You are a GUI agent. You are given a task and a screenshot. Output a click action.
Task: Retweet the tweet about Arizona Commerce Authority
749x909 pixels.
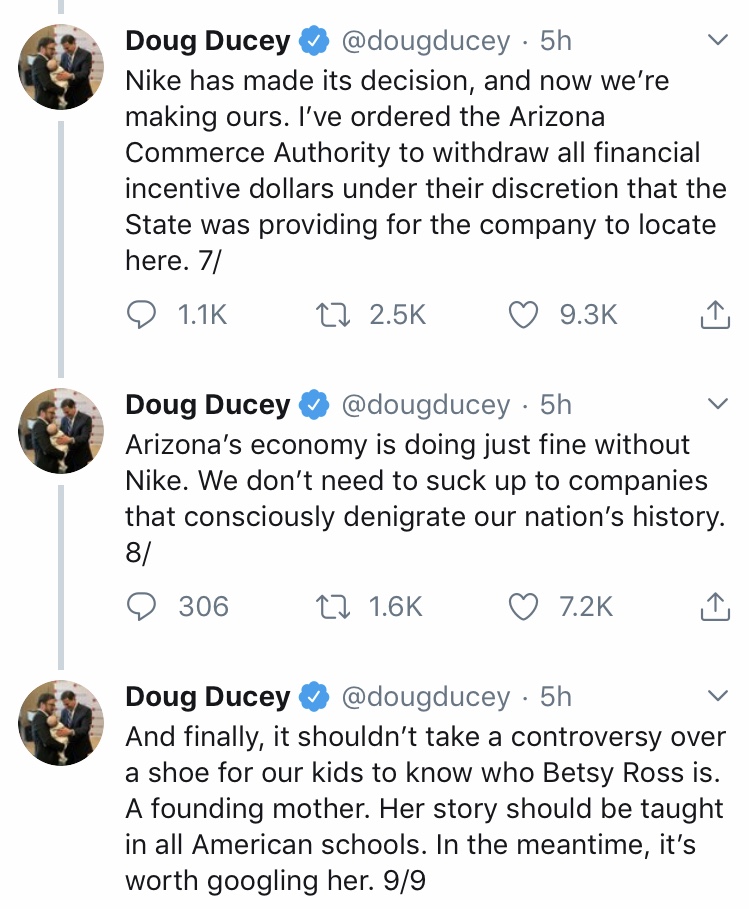point(328,315)
